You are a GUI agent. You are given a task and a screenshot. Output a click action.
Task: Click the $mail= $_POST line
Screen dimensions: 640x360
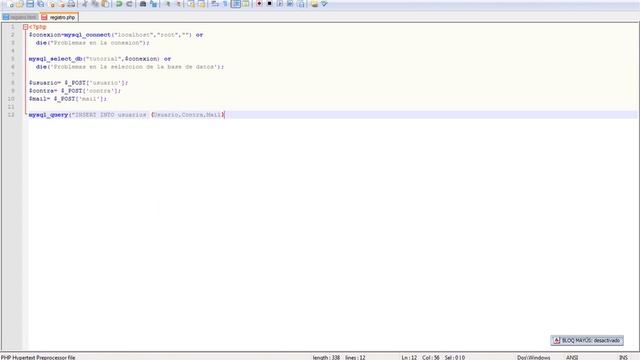[x=68, y=99]
